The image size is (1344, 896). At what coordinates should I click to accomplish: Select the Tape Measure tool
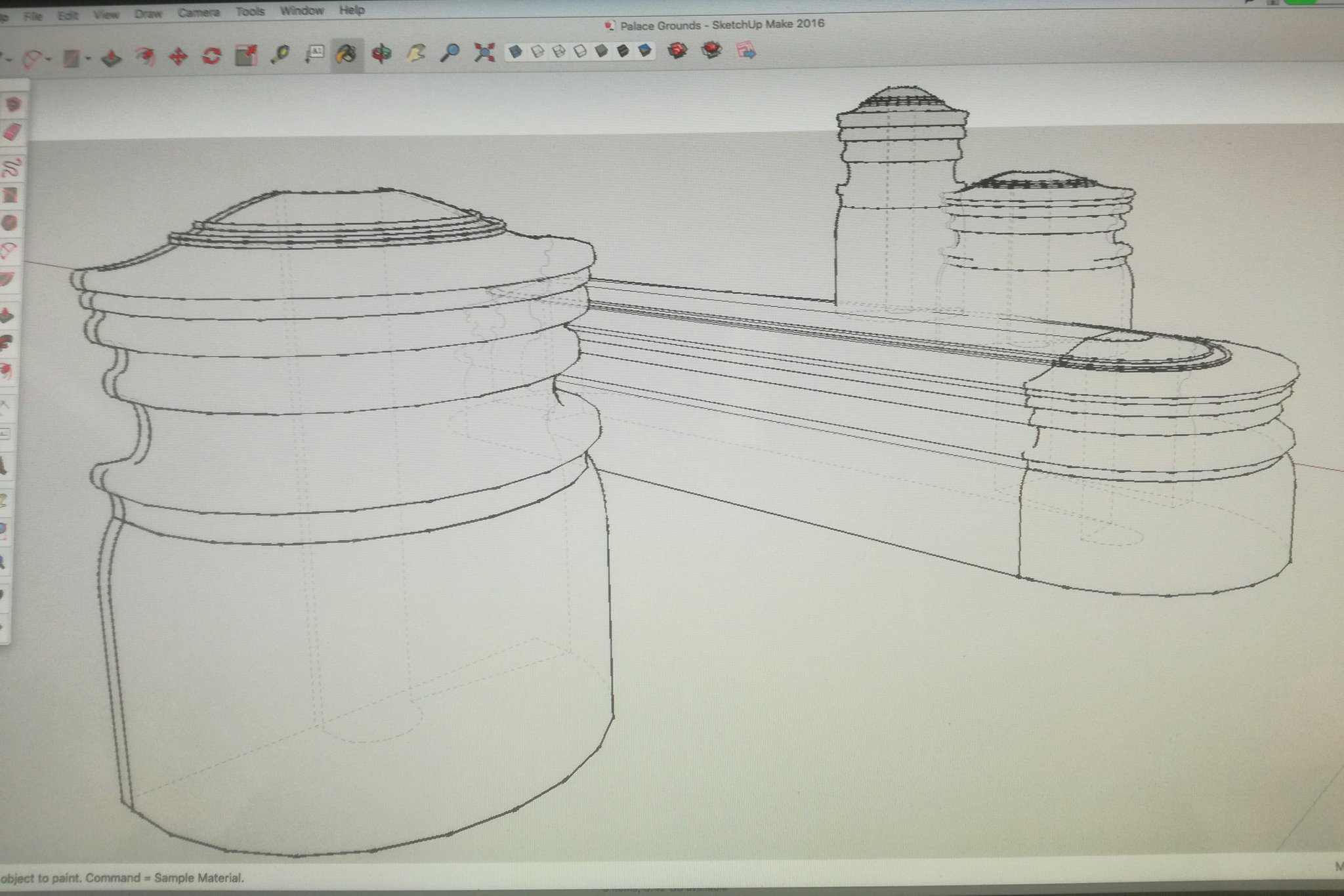tap(281, 54)
